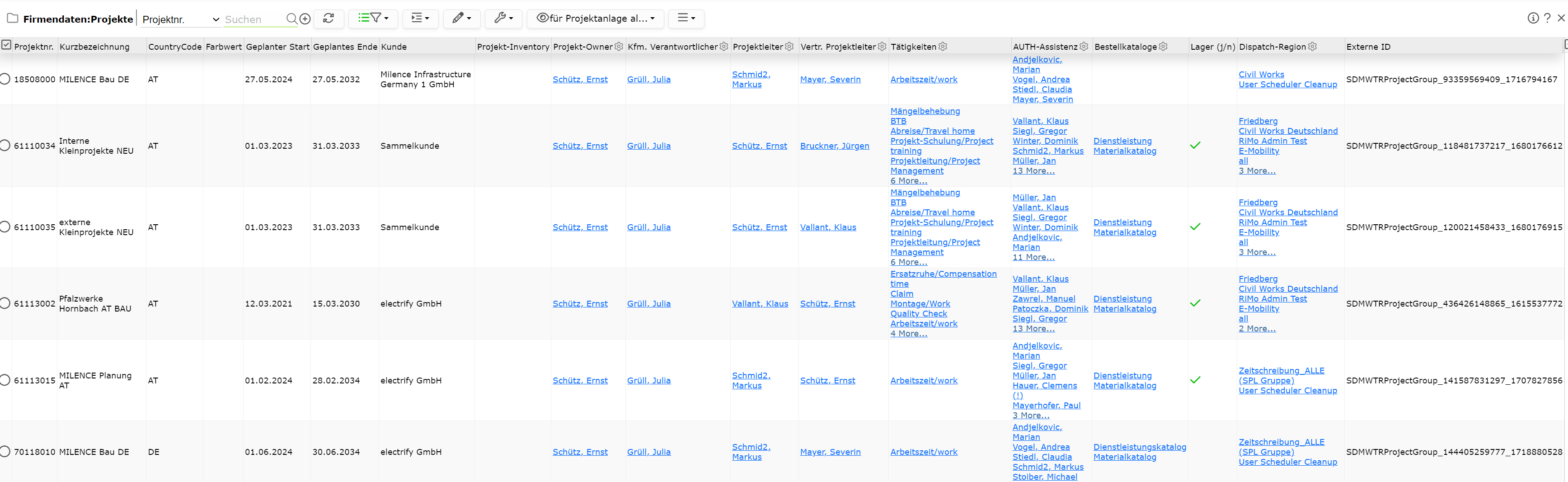This screenshot has height=482, width=1568.
Task: Expand '13 More...' AUTH-Assistenz in project 61110034
Action: [1033, 171]
